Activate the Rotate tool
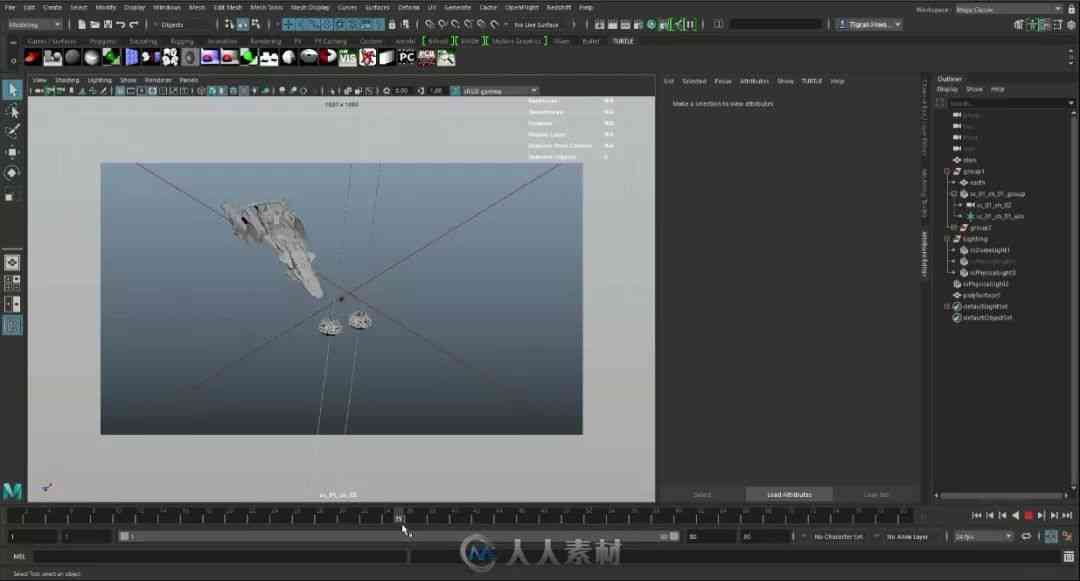This screenshot has height=581, width=1080. 12,173
